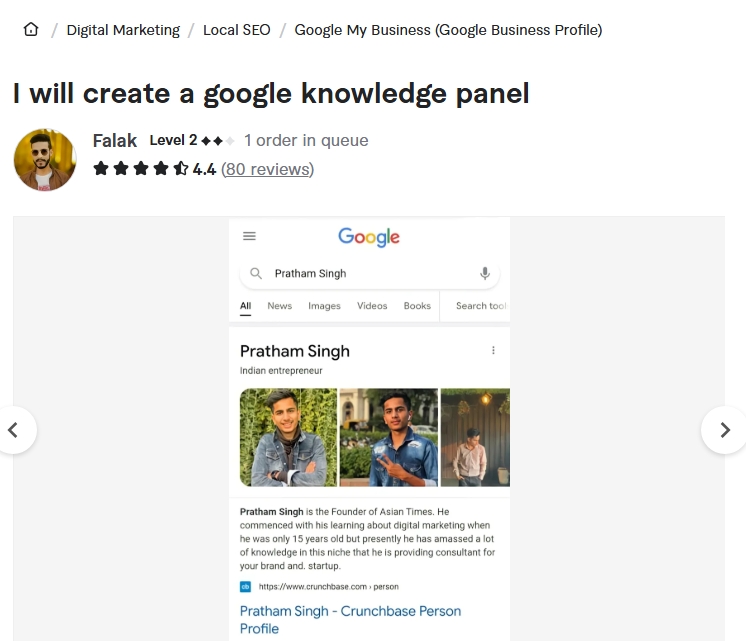Open Pratham Singh Crunchbase Person Profile link
This screenshot has width=746, height=641.
pos(350,620)
